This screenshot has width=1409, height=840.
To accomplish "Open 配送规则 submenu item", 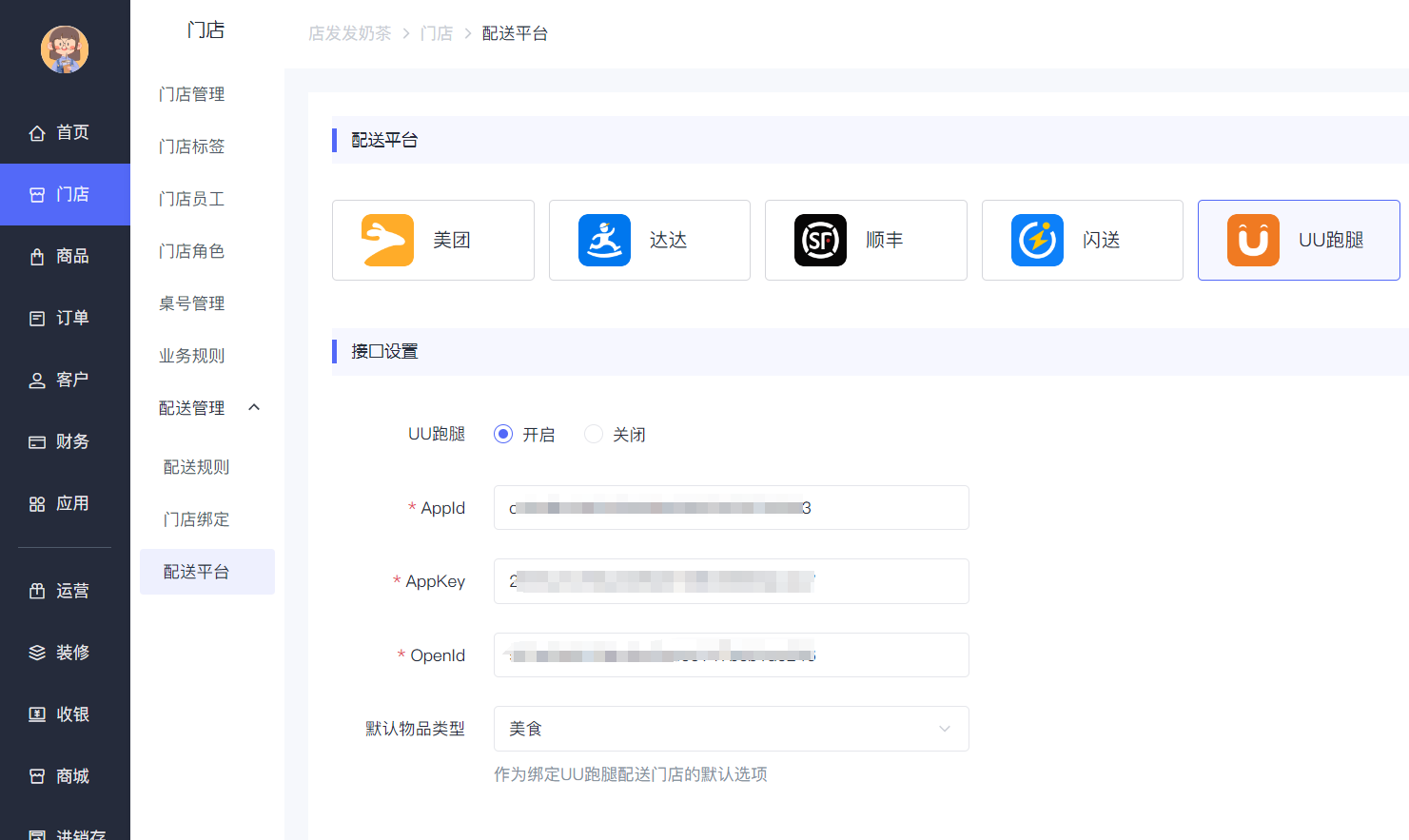I will 196,467.
